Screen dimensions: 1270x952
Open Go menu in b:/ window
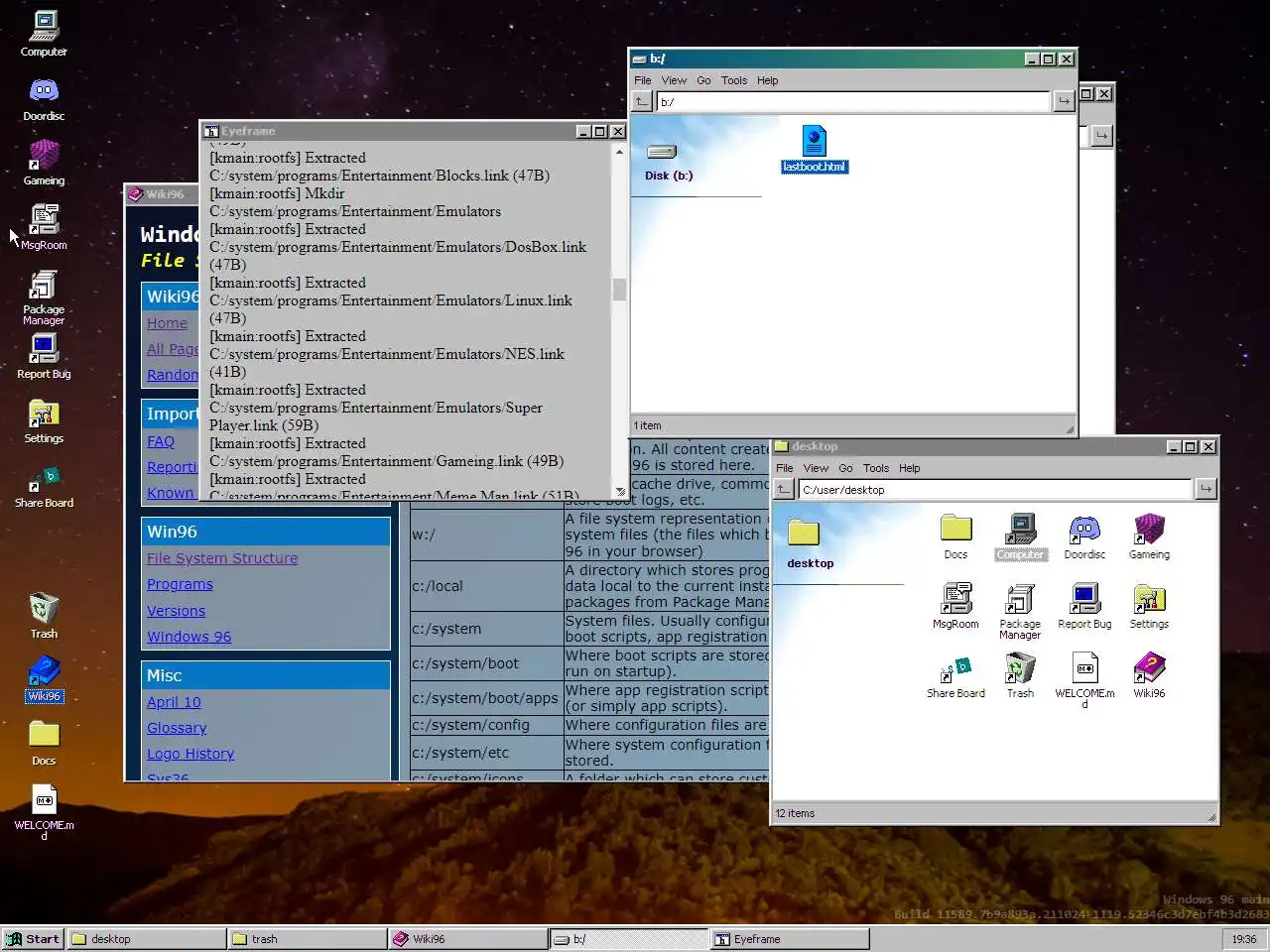(x=703, y=80)
